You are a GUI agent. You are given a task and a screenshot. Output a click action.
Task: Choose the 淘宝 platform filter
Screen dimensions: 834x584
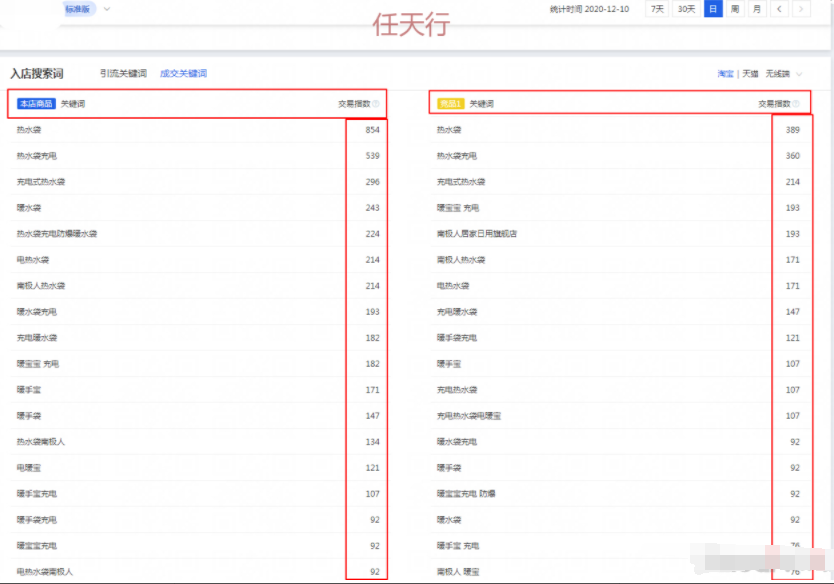tap(725, 74)
